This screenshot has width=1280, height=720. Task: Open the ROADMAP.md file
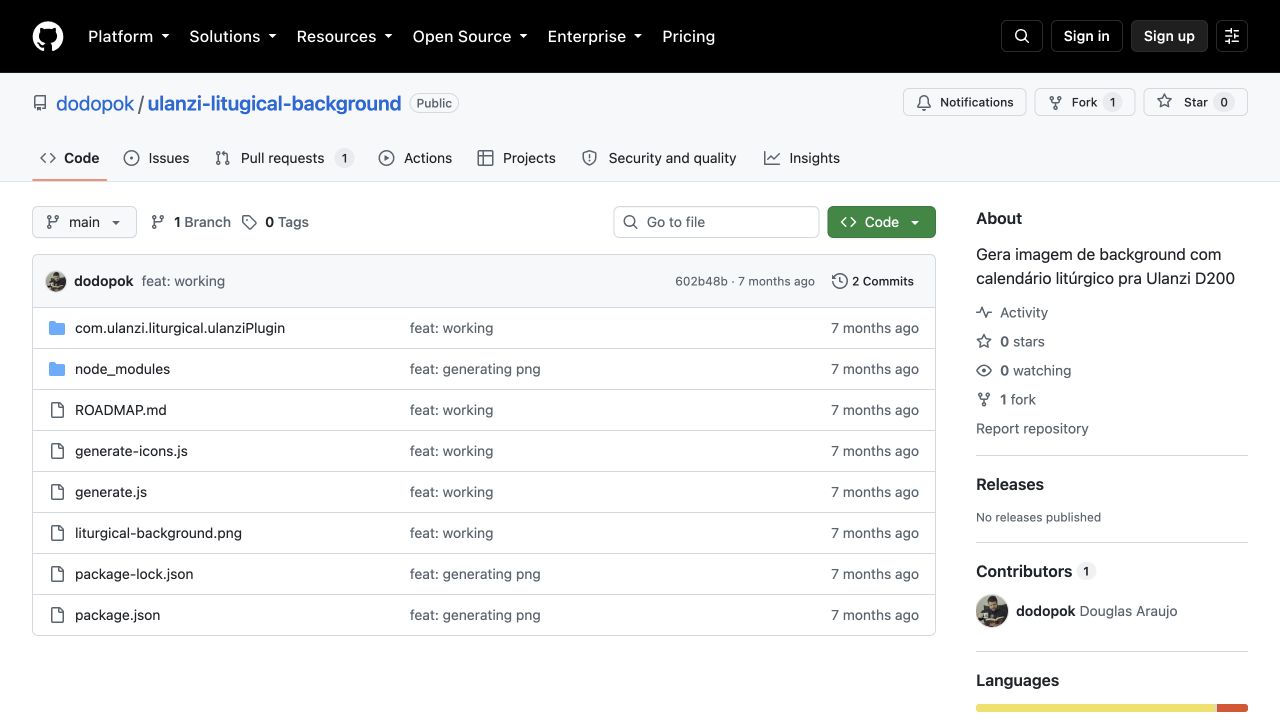click(121, 410)
